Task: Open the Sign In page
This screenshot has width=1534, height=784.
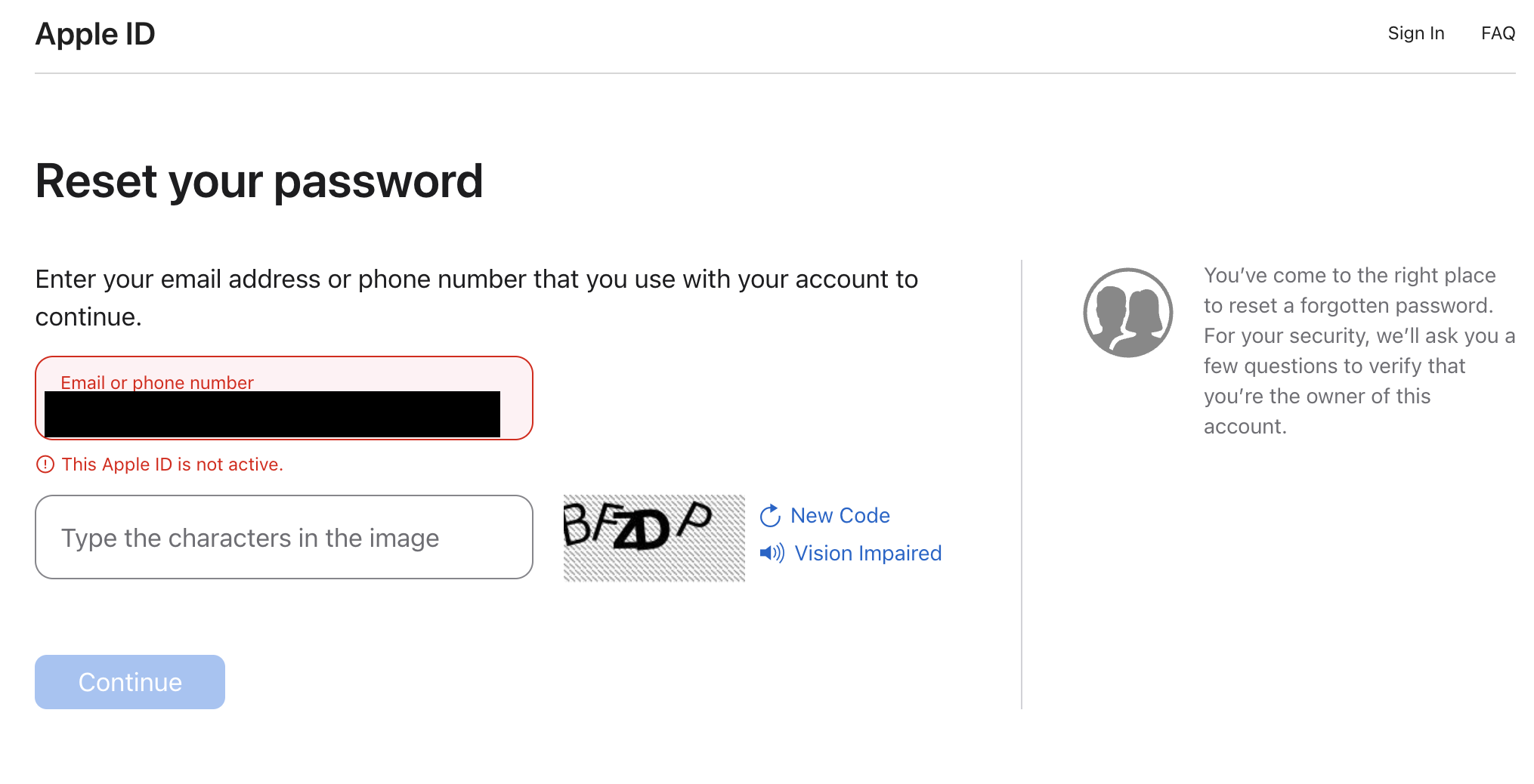Action: point(1415,33)
